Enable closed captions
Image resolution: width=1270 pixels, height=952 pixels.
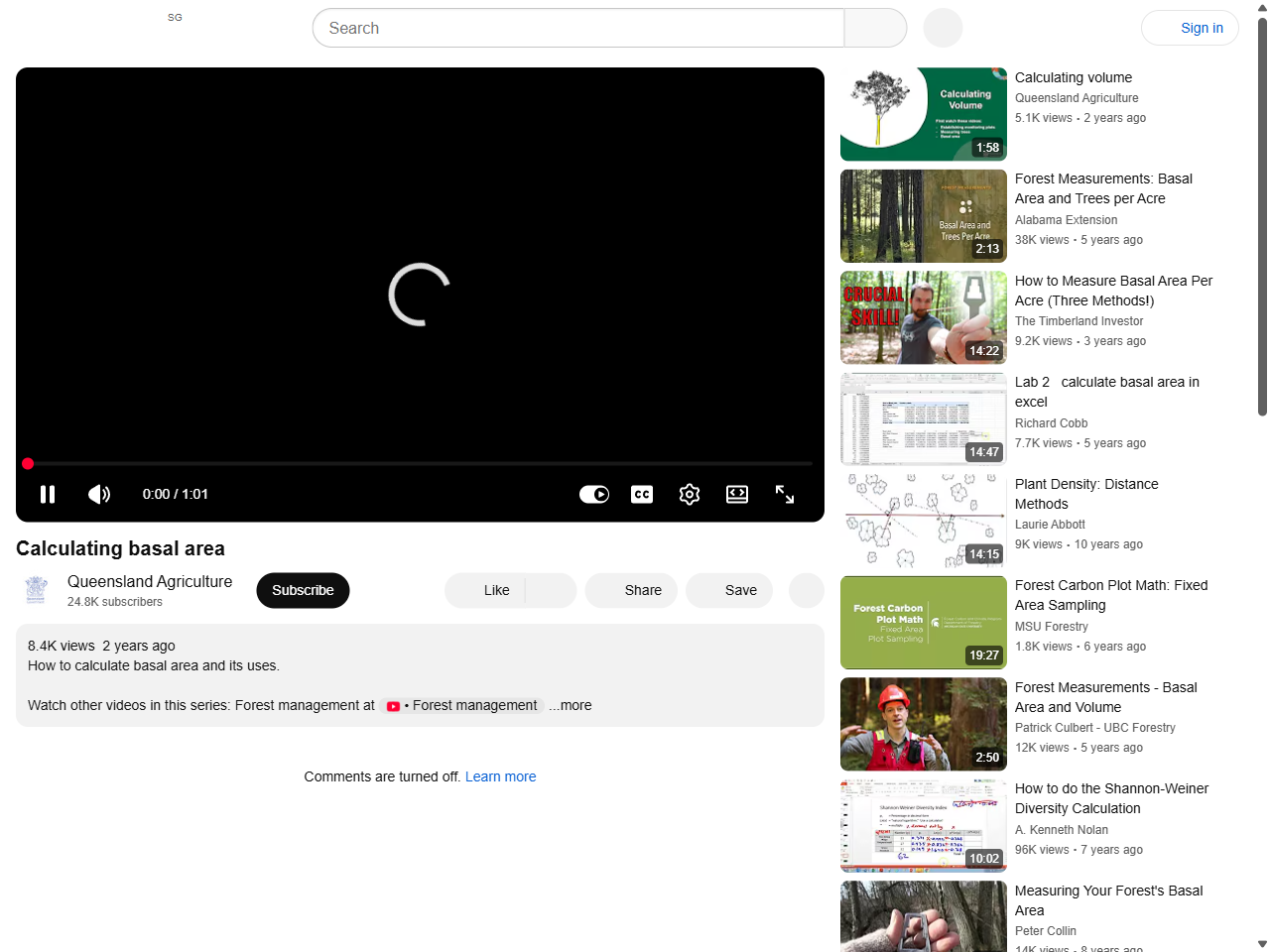point(641,494)
